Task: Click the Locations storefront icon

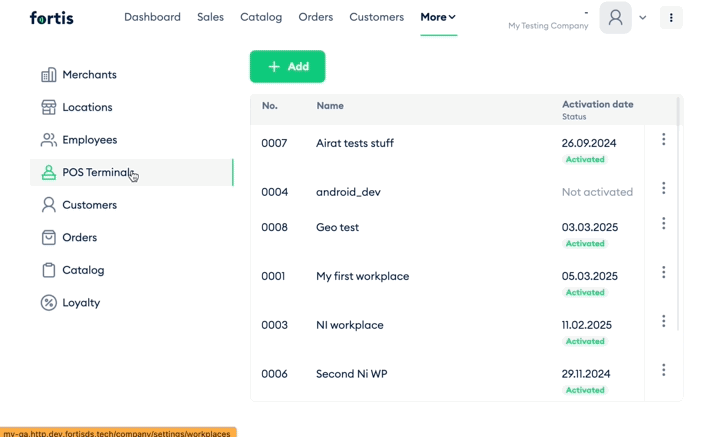Action: click(49, 107)
